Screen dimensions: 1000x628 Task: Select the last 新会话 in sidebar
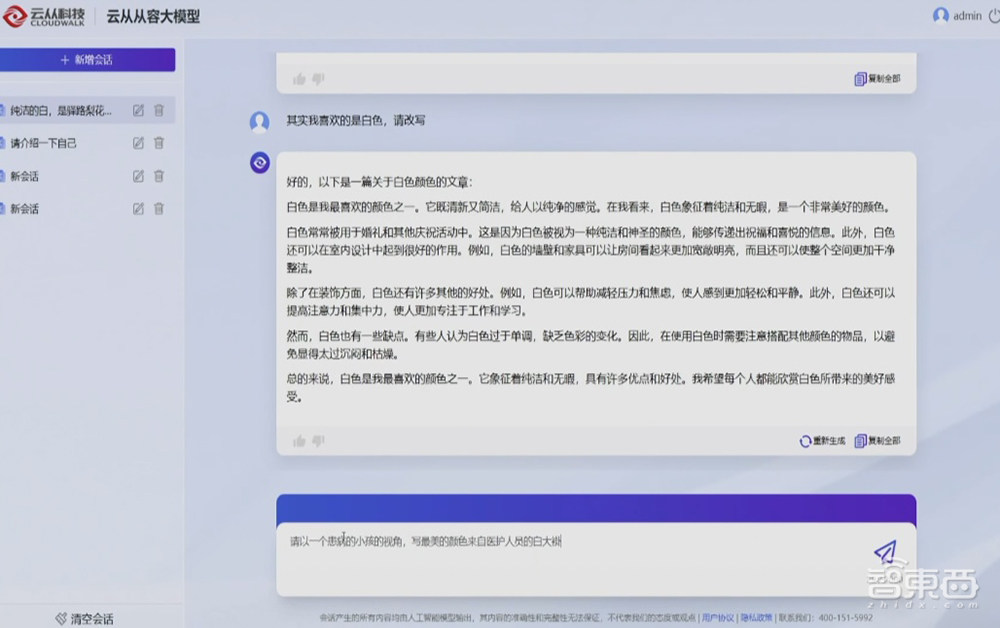coord(25,209)
